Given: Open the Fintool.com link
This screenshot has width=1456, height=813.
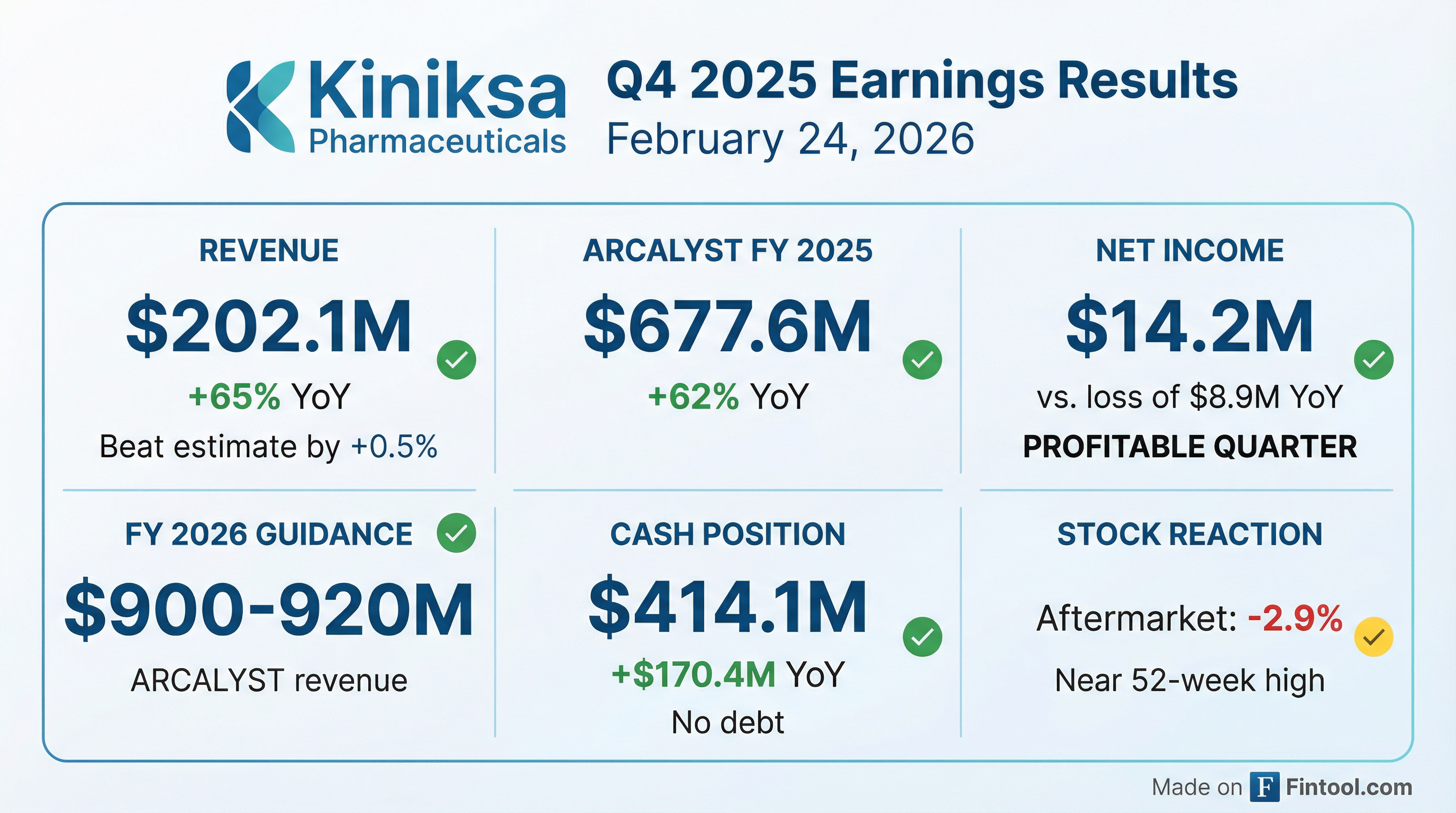Looking at the screenshot, I should click(1349, 787).
